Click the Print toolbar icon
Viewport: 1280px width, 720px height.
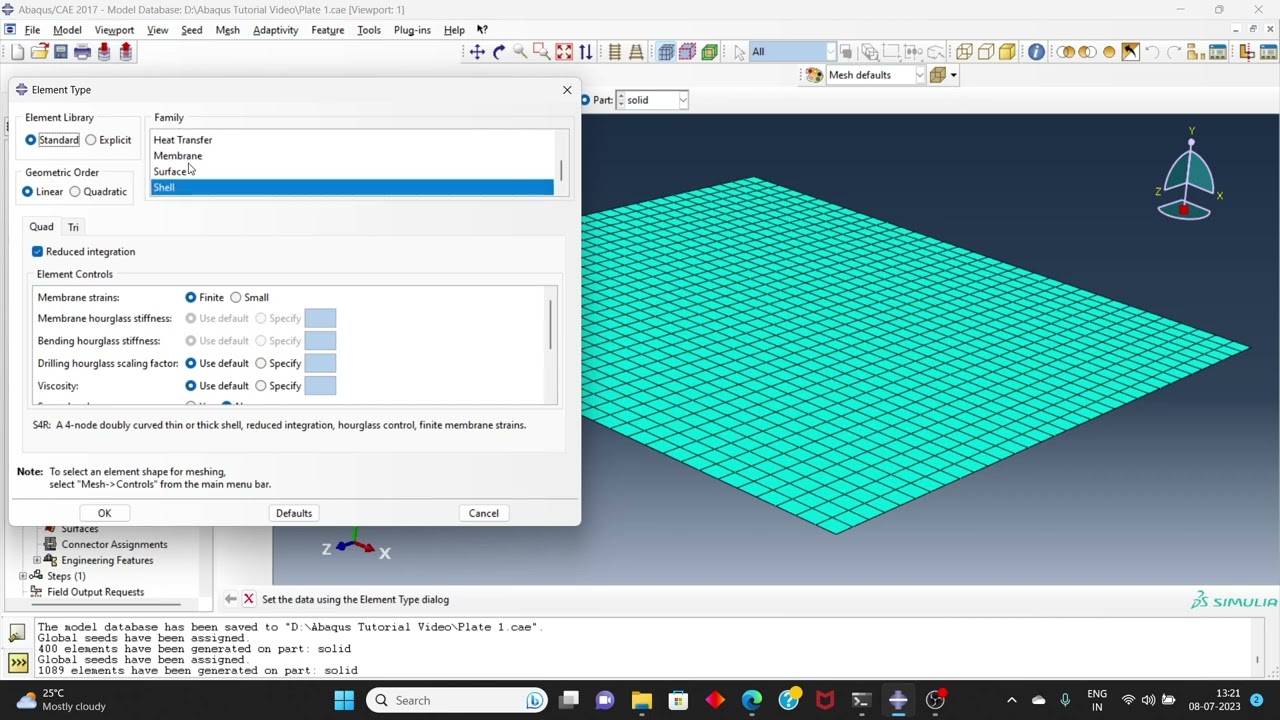click(x=82, y=52)
